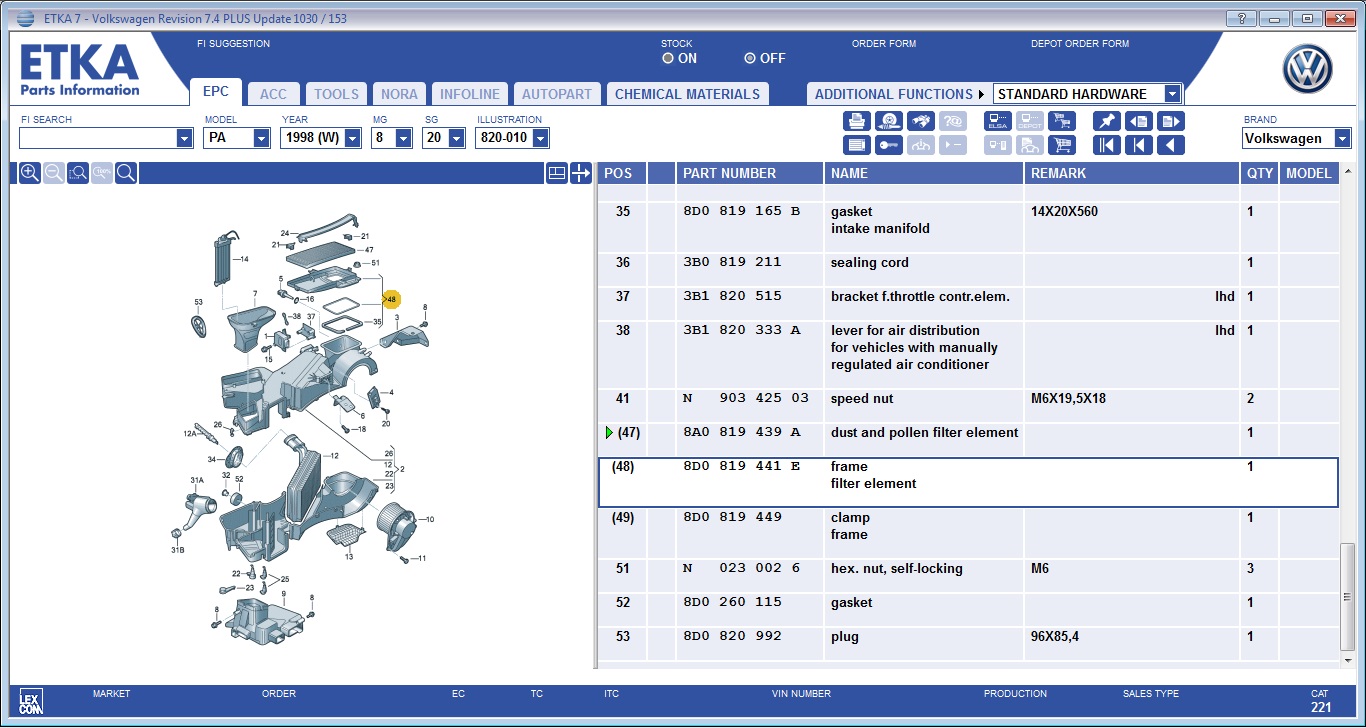The height and width of the screenshot is (728, 1366).
Task: Click the arrow after ADDITIONAL FUNCTIONS
Action: (x=982, y=94)
